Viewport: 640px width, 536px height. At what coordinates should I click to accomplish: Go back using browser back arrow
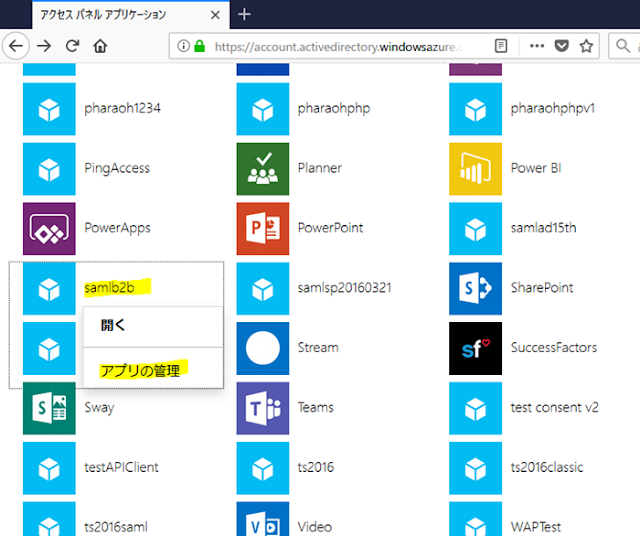(x=16, y=46)
